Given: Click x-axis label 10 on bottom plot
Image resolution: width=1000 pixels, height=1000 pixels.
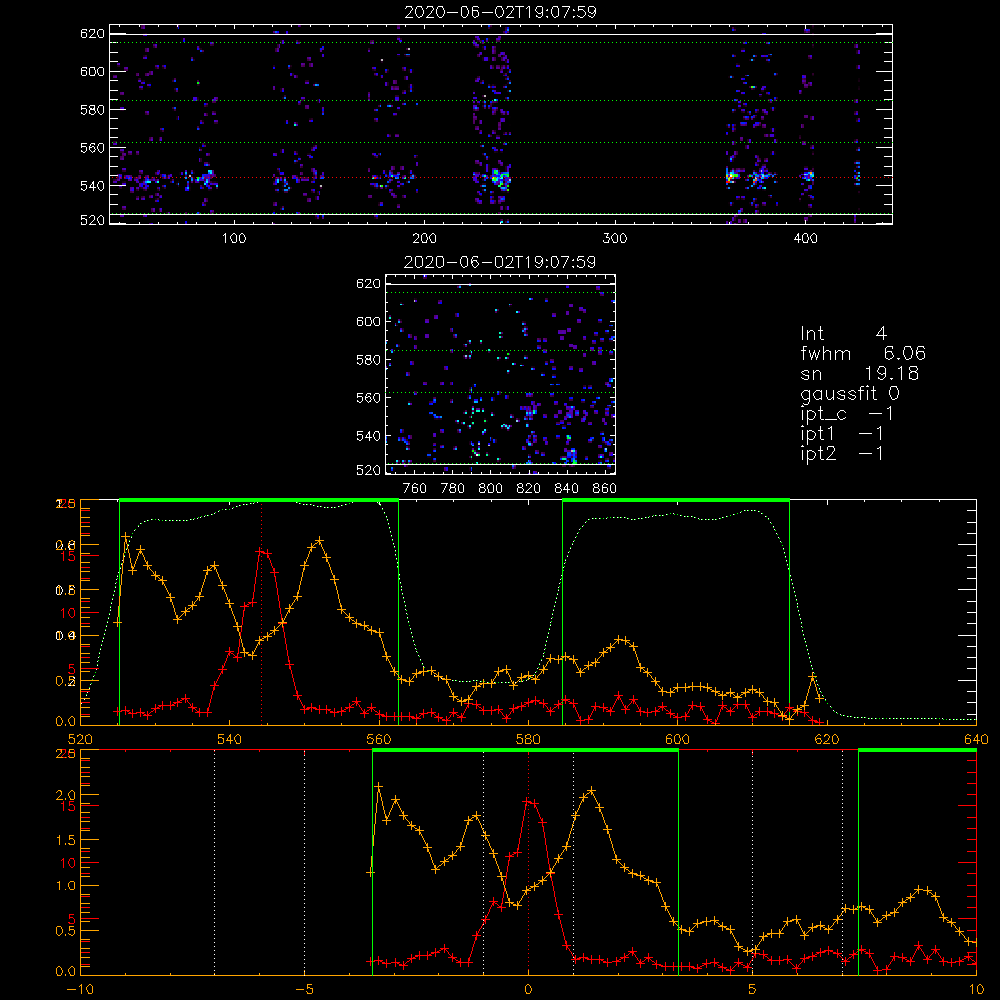Looking at the screenshot, I should 976,990.
